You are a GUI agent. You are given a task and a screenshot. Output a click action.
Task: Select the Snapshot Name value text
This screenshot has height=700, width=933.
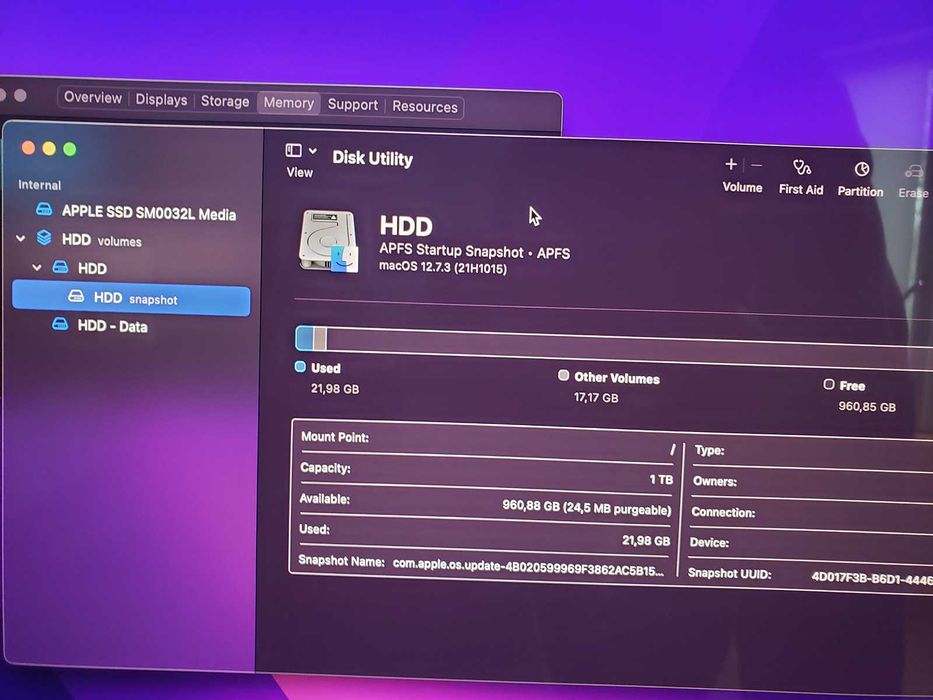tap(528, 567)
